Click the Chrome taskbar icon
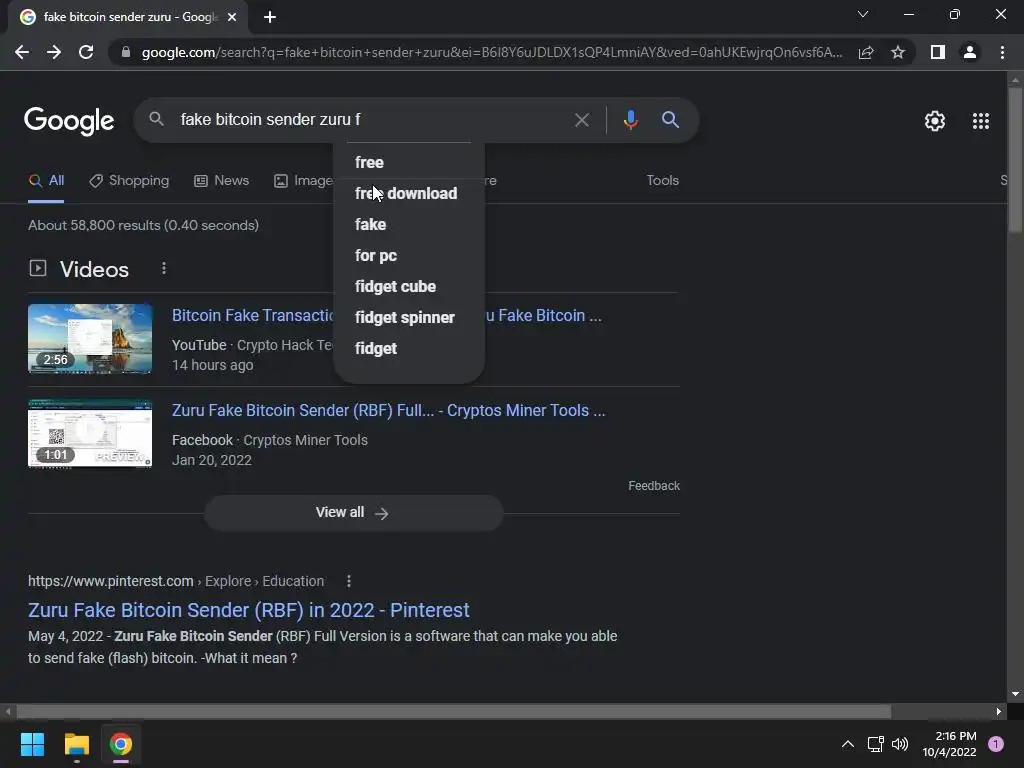 (121, 744)
